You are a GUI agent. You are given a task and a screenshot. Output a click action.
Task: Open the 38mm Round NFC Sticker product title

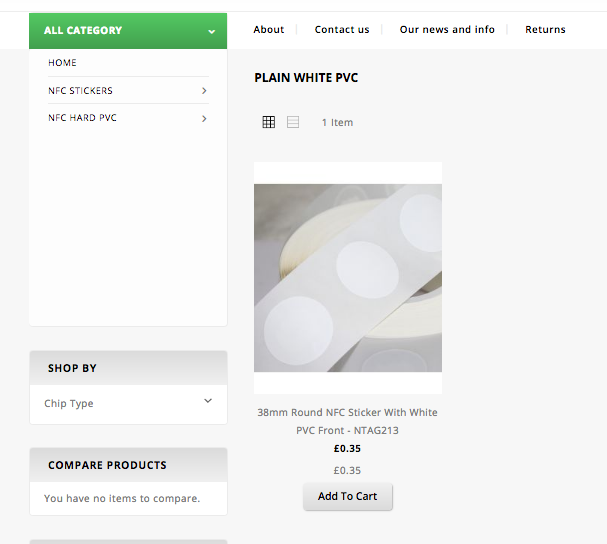[347, 421]
